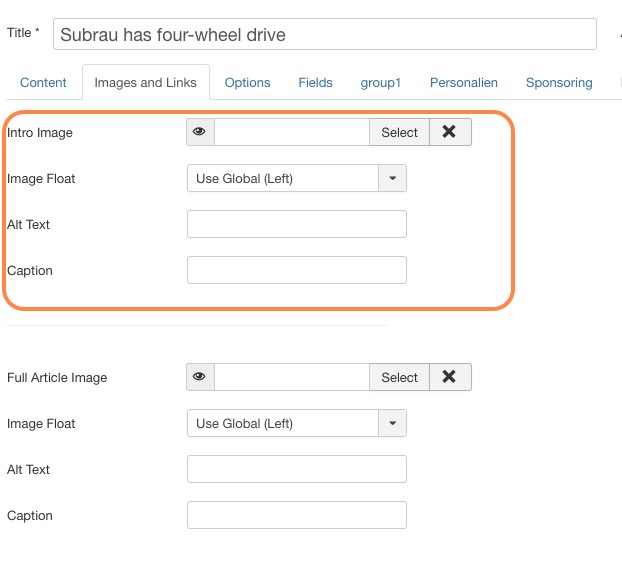The image size is (622, 583).
Task: Open the Sponsoring tab
Action: point(559,82)
